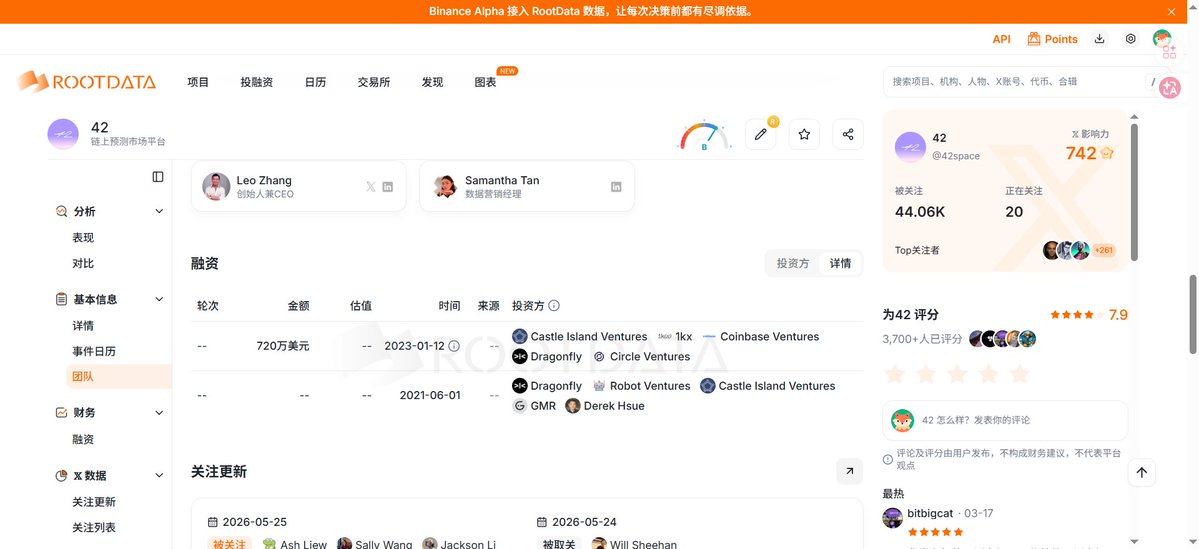Click the page vertical scrollbar
This screenshot has width=1199, height=549.
[x=1194, y=313]
